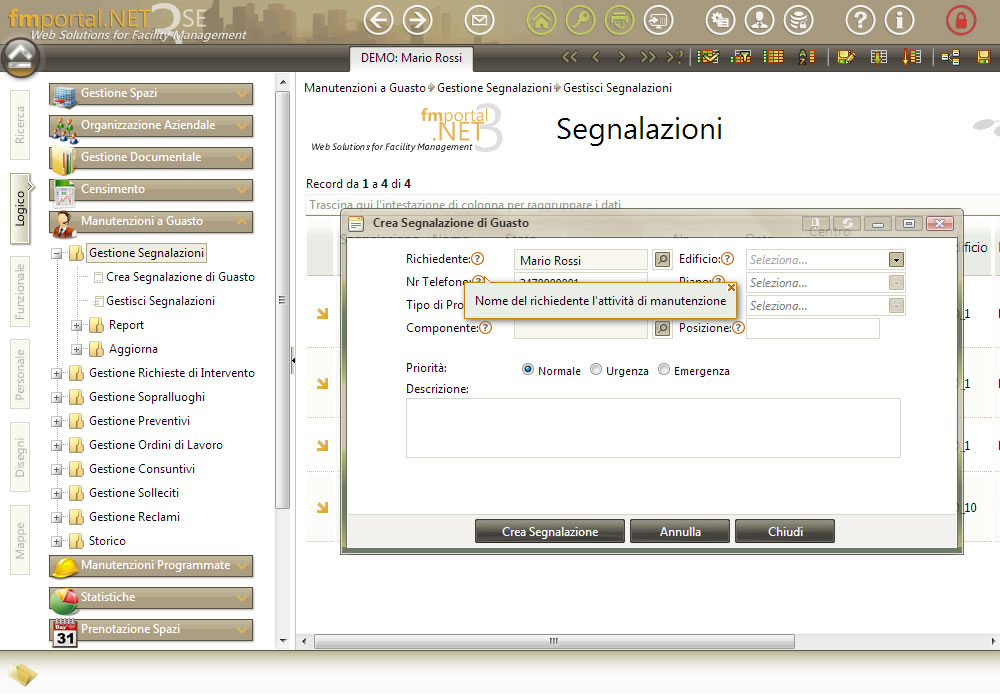Select the Emergenza priority option
The image size is (1000, 700).
pos(663,370)
